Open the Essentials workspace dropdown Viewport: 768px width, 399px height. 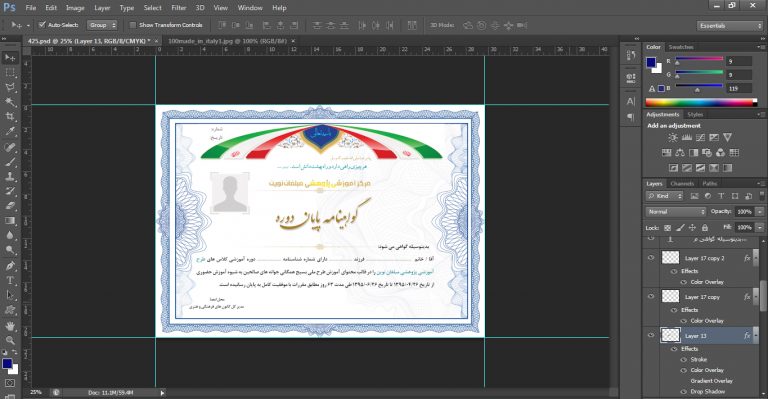tap(729, 25)
